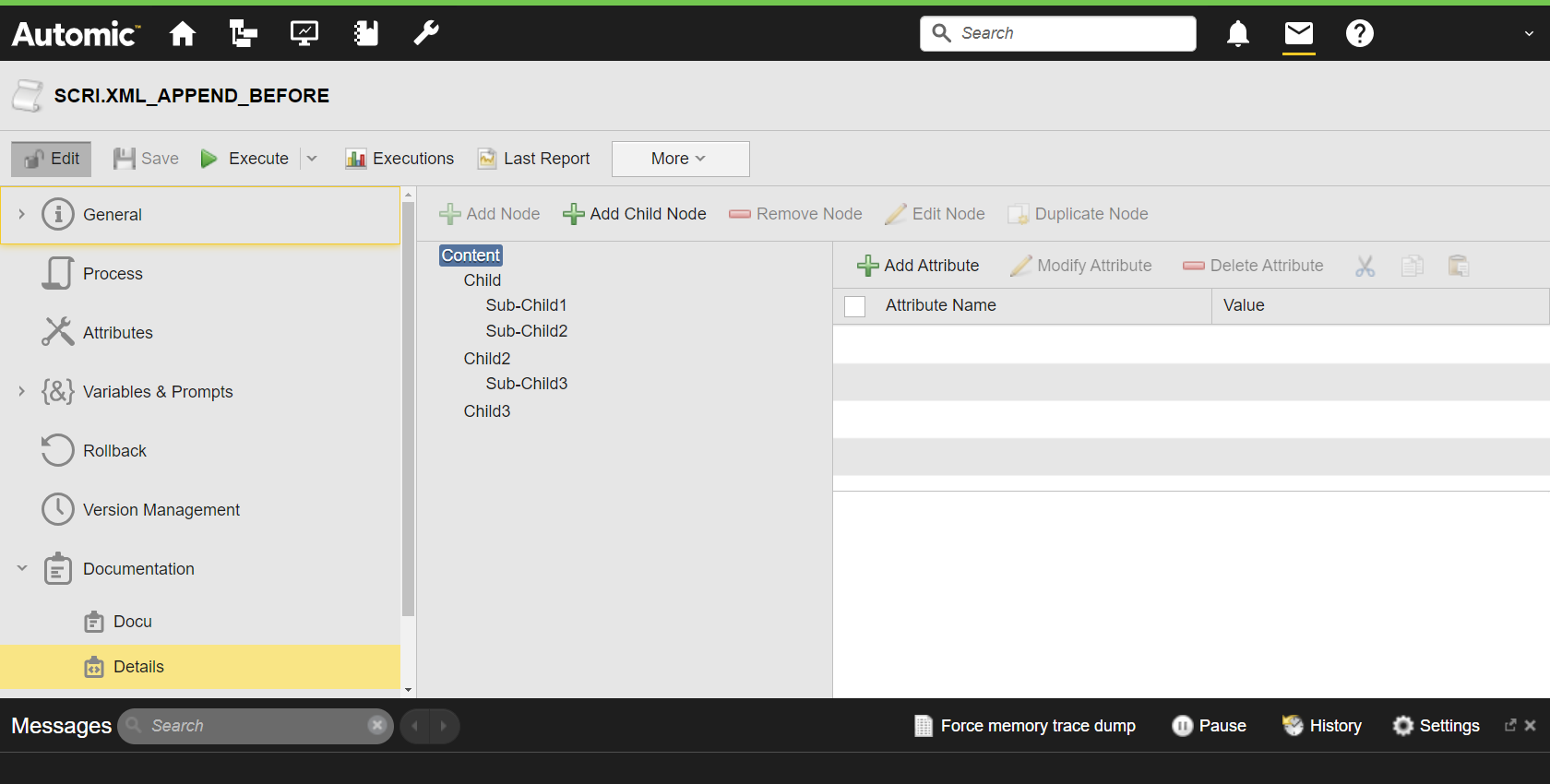Open the Administration wrench icon
Screen dimensions: 1550x784
pyautogui.click(x=426, y=34)
